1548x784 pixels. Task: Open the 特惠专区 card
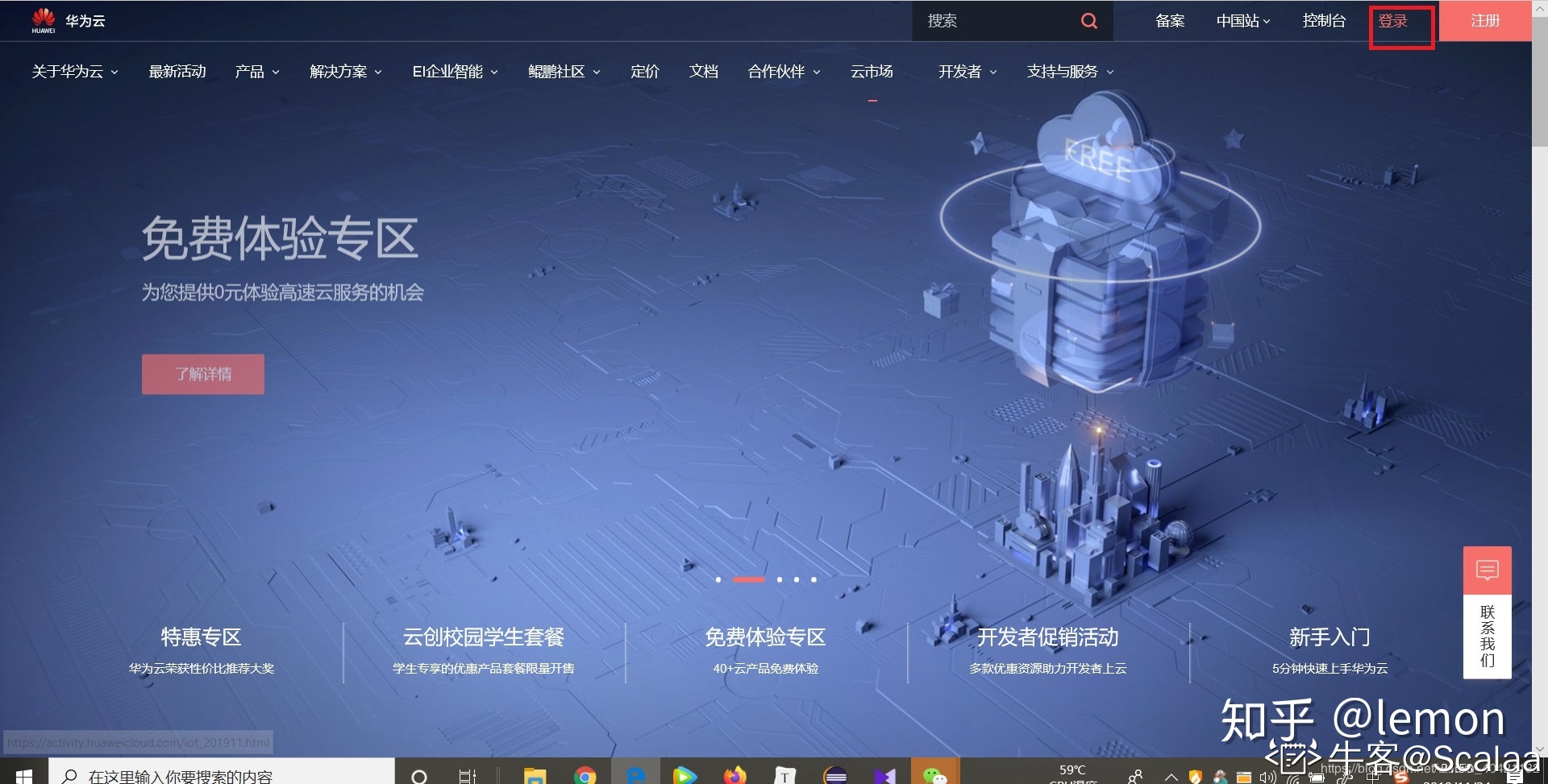(202, 650)
